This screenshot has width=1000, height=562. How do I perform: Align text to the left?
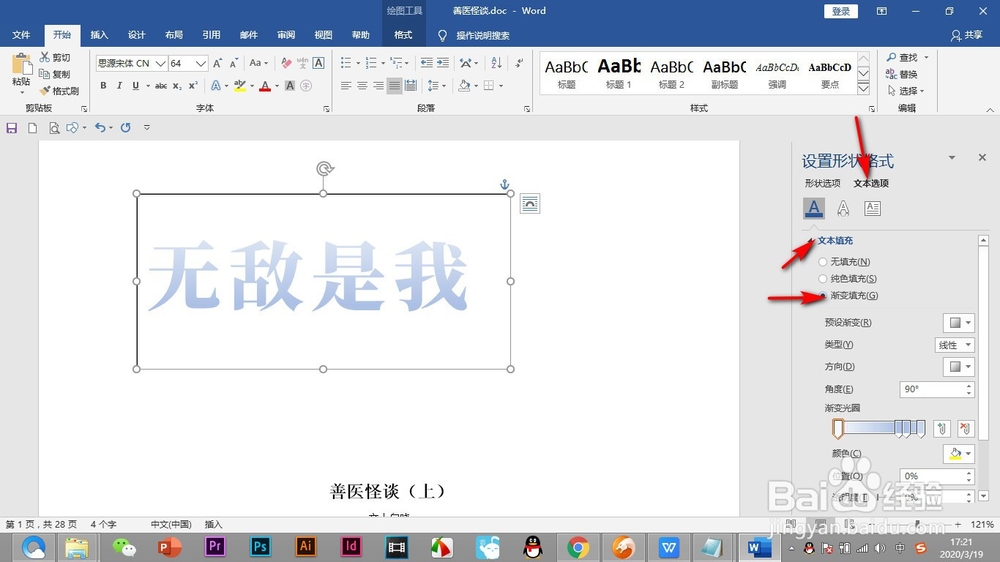(346, 85)
